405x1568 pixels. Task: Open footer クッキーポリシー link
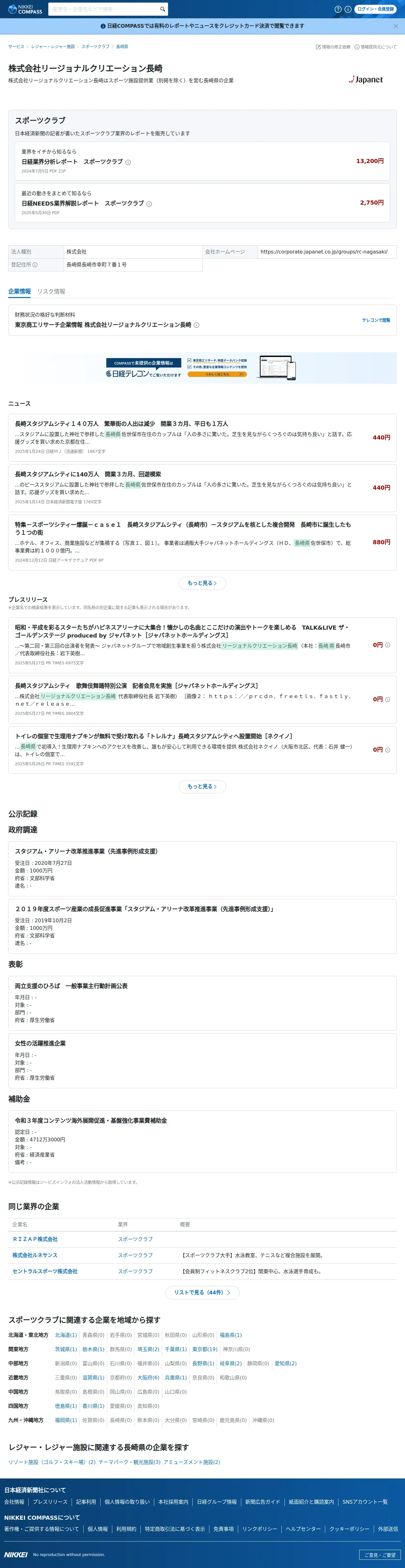[x=349, y=1529]
